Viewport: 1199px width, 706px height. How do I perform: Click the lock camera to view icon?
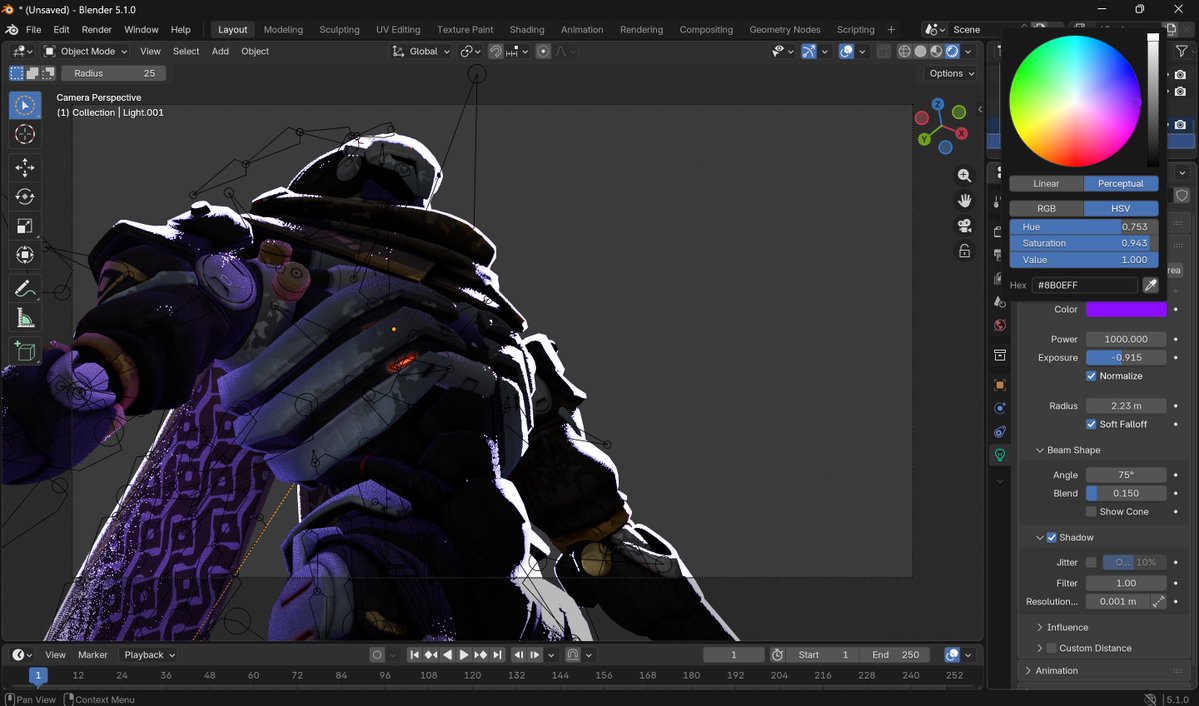coord(964,251)
